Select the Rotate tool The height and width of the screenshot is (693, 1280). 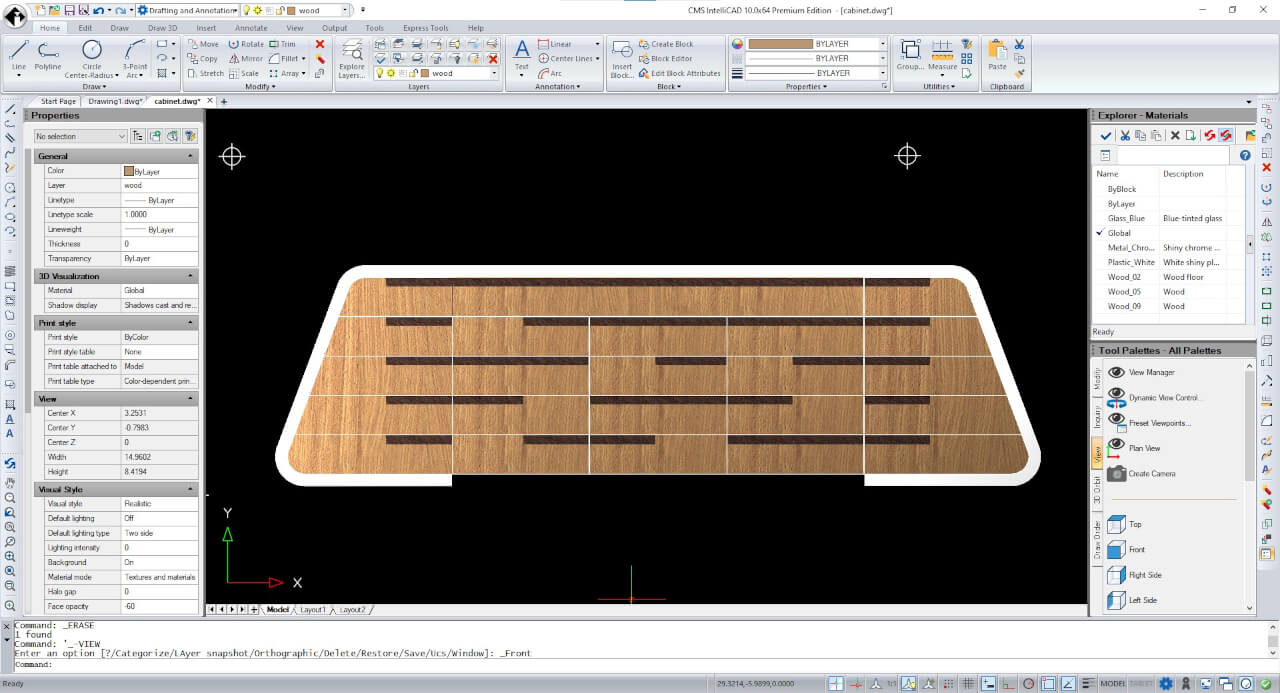246,44
